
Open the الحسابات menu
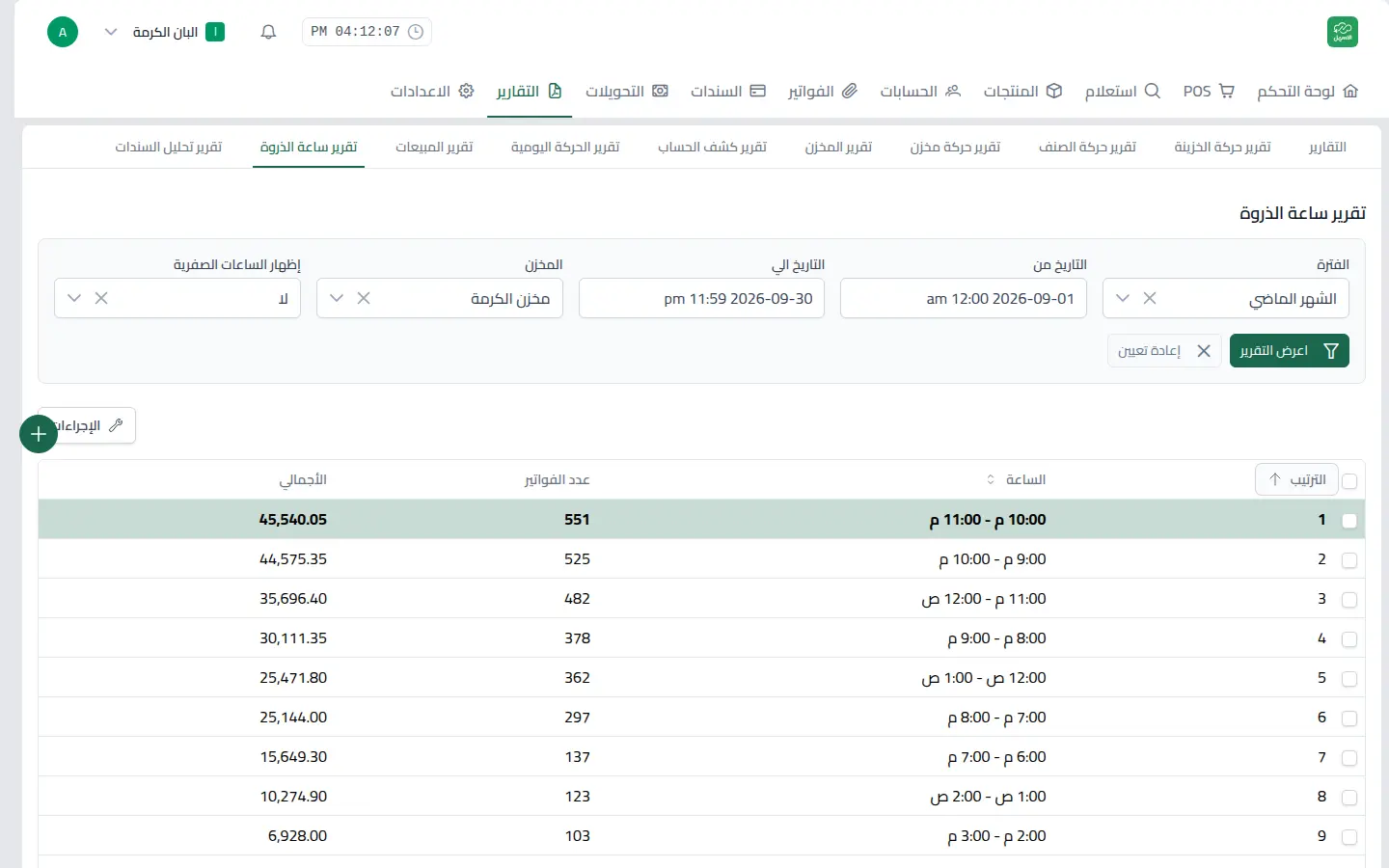[x=920, y=91]
